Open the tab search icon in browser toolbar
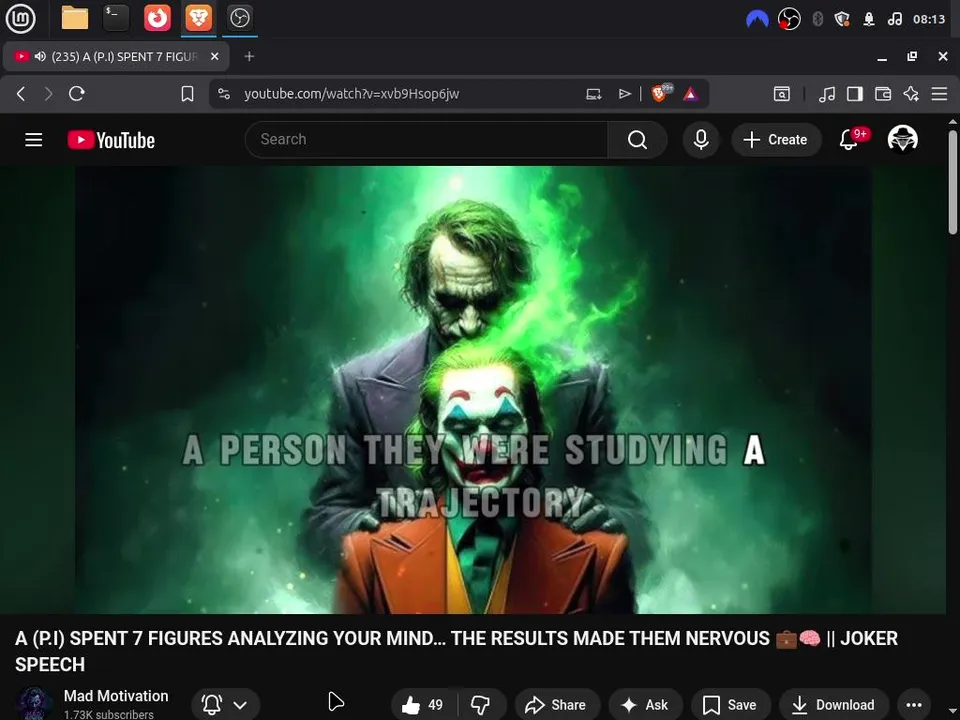 [x=782, y=94]
